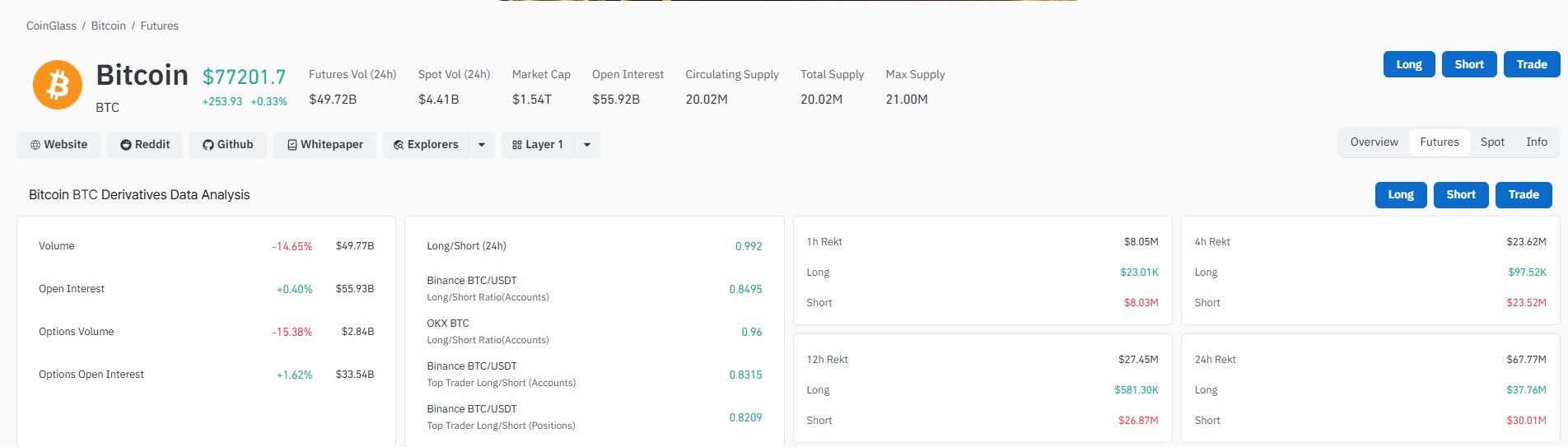This screenshot has height=447, width=1568.
Task: Click the 4h Rekt total $23.62M
Action: tap(1526, 242)
